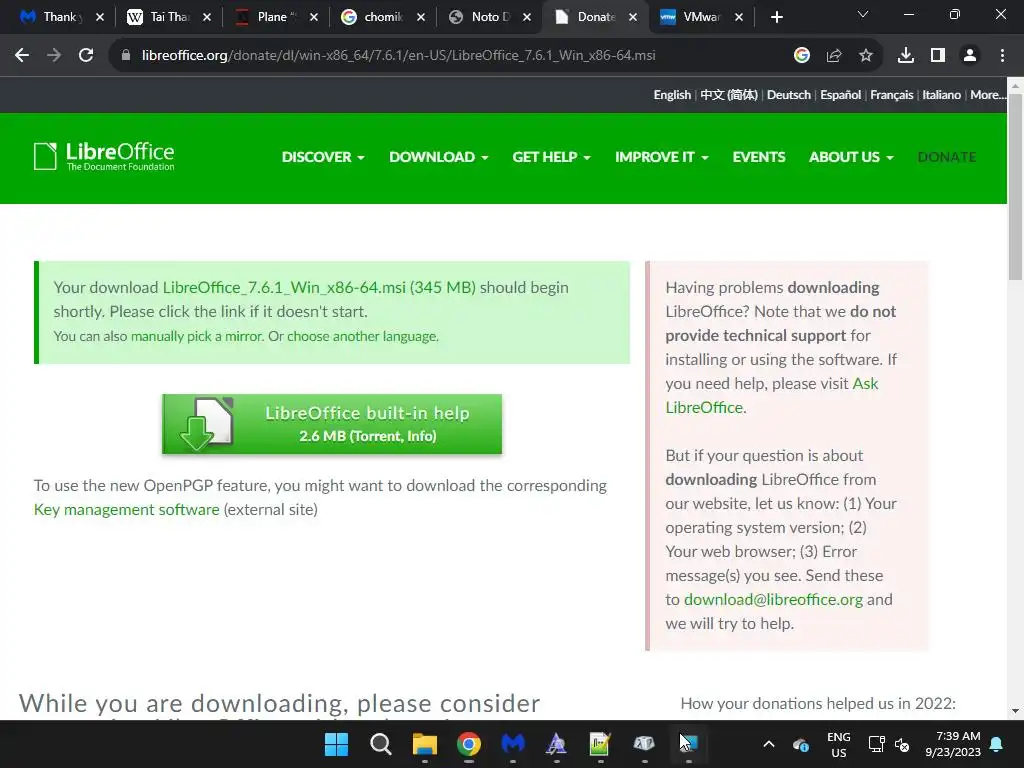Open the tab search chevron
The image size is (1024, 768).
[x=863, y=14]
